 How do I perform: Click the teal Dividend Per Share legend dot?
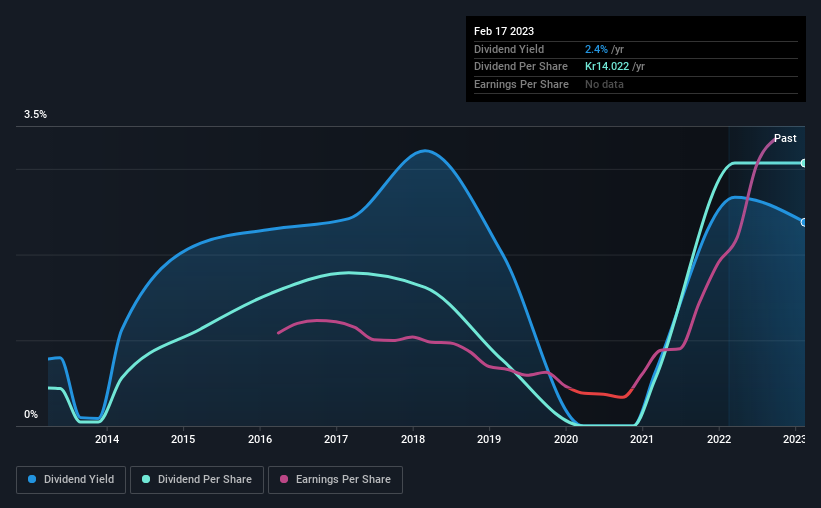pos(146,479)
